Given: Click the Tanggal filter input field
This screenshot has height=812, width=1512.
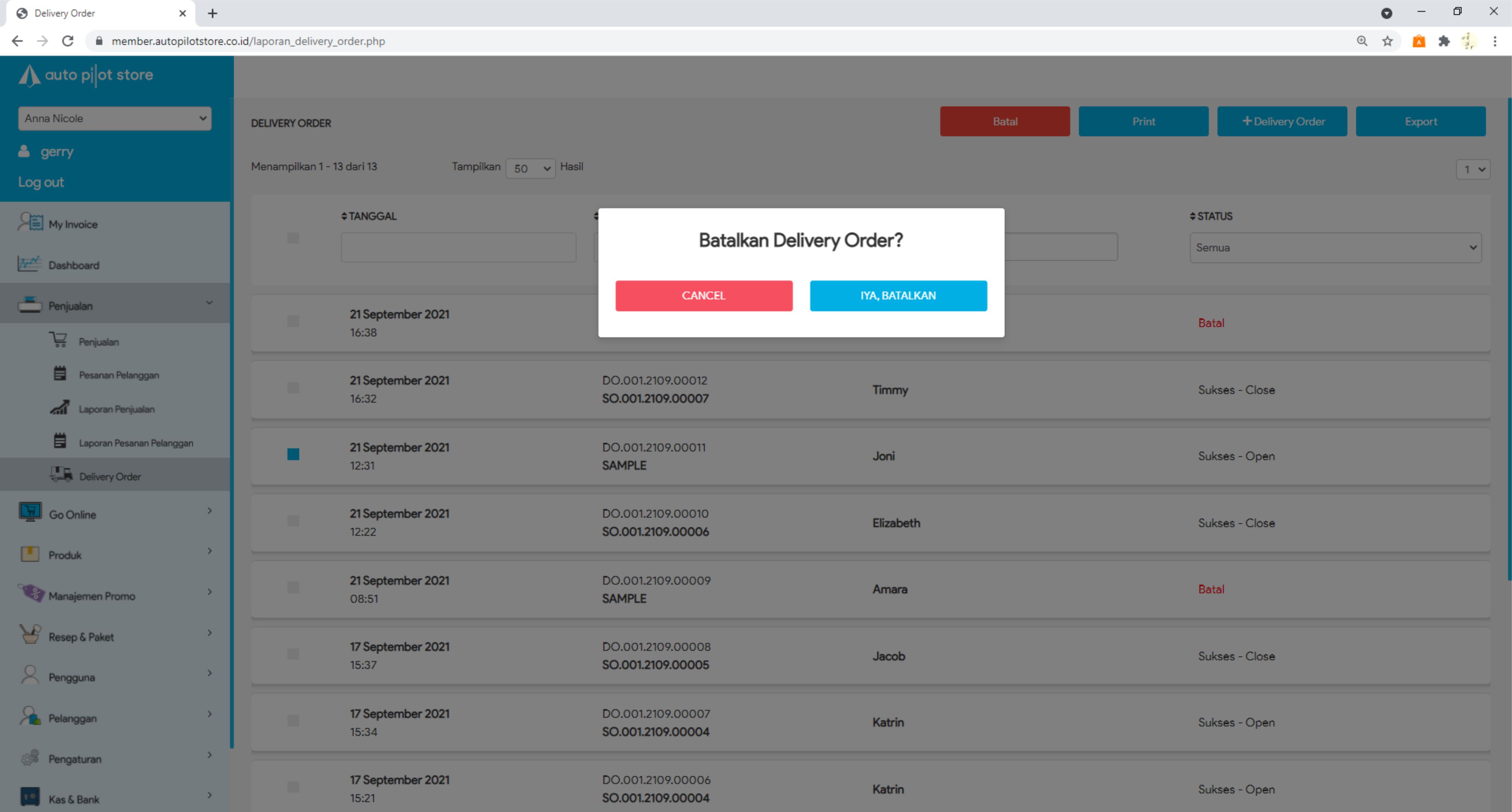Looking at the screenshot, I should [458, 247].
